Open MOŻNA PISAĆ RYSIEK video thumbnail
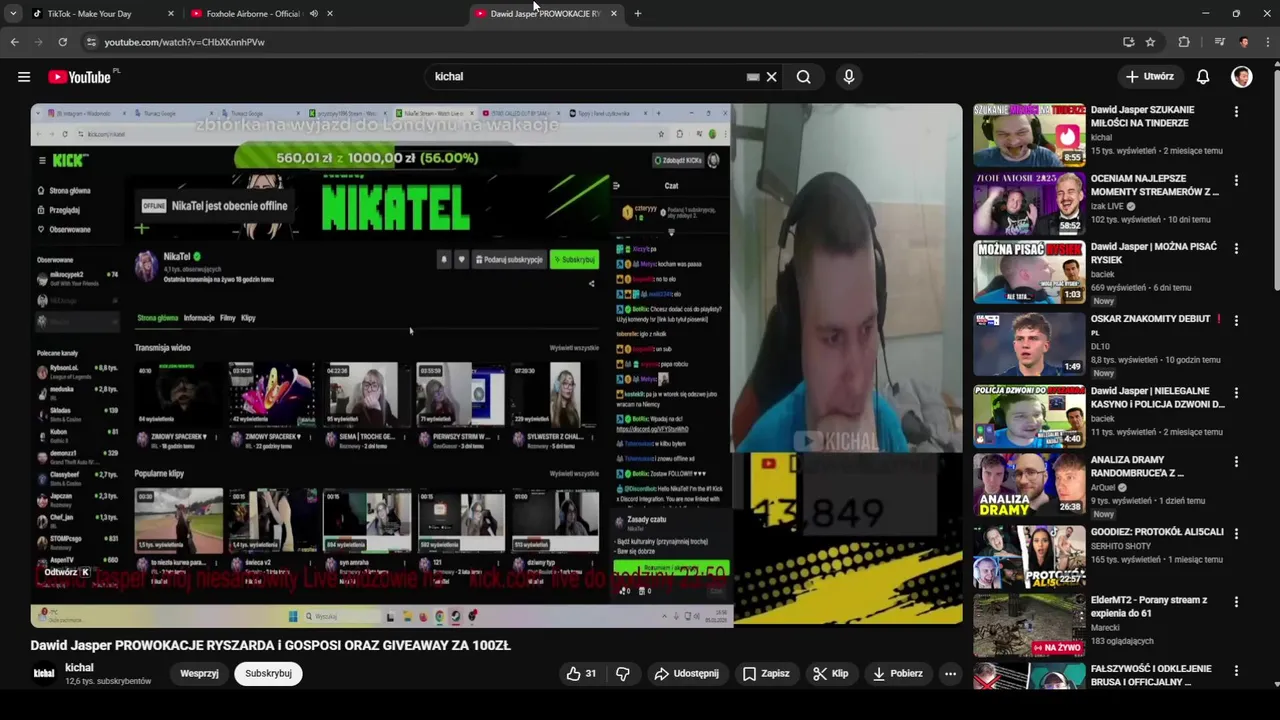Image resolution: width=1280 pixels, height=720 pixels. point(1029,272)
